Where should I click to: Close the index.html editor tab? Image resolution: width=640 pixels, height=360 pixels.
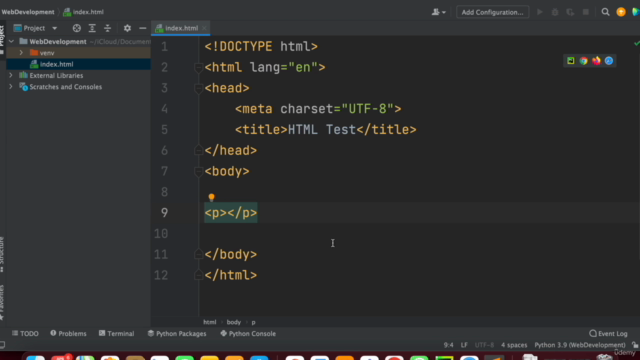click(x=204, y=28)
